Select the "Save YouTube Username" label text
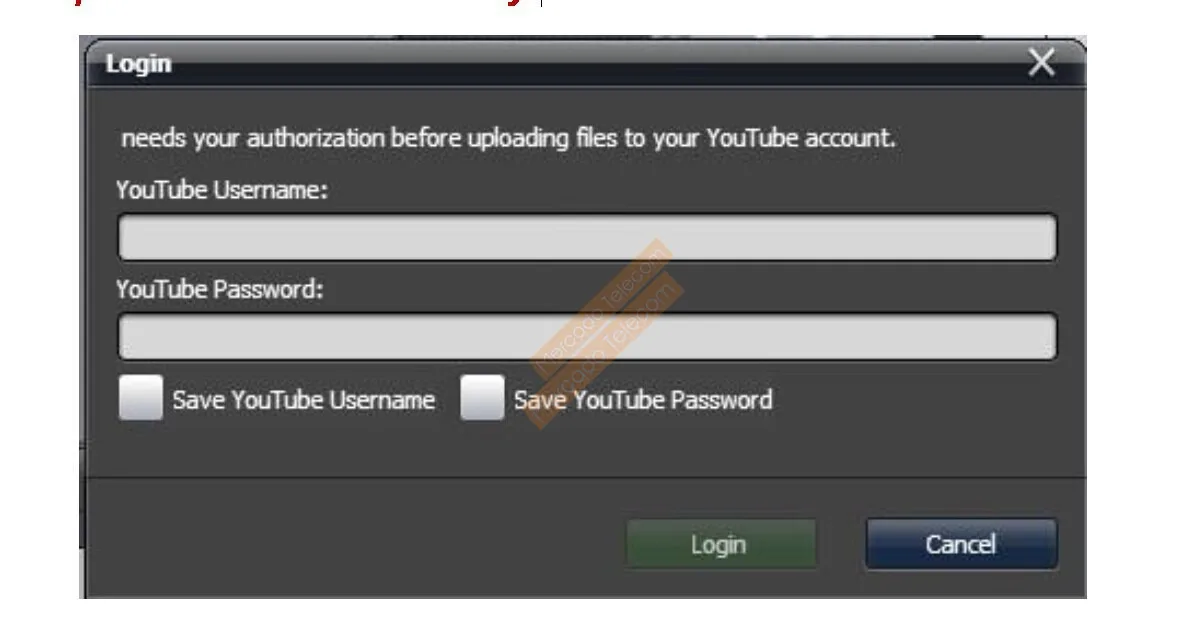The image size is (1202, 618). (304, 400)
